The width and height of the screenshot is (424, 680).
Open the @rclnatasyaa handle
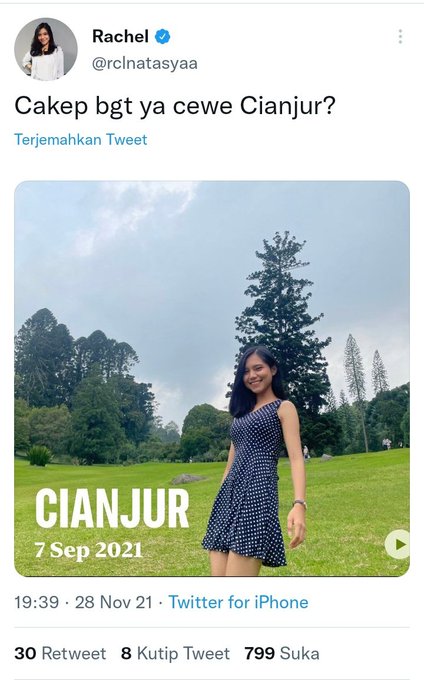(145, 63)
